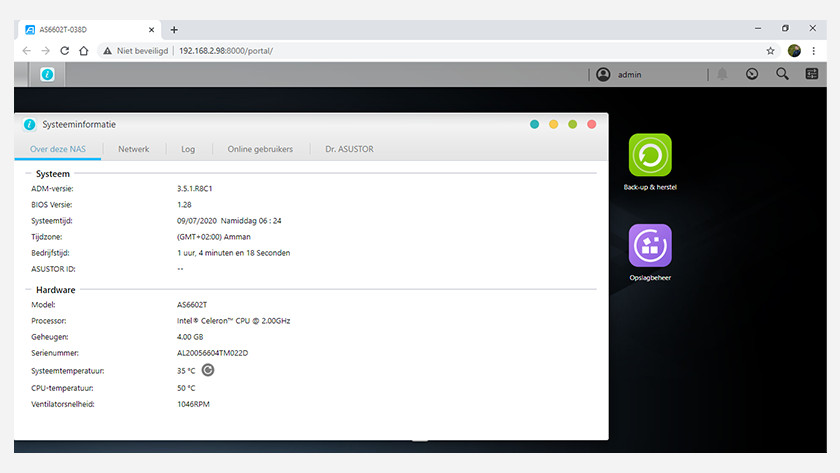Open Opslagbeheer app icon
Viewport: 840px width, 473px height.
pos(650,245)
